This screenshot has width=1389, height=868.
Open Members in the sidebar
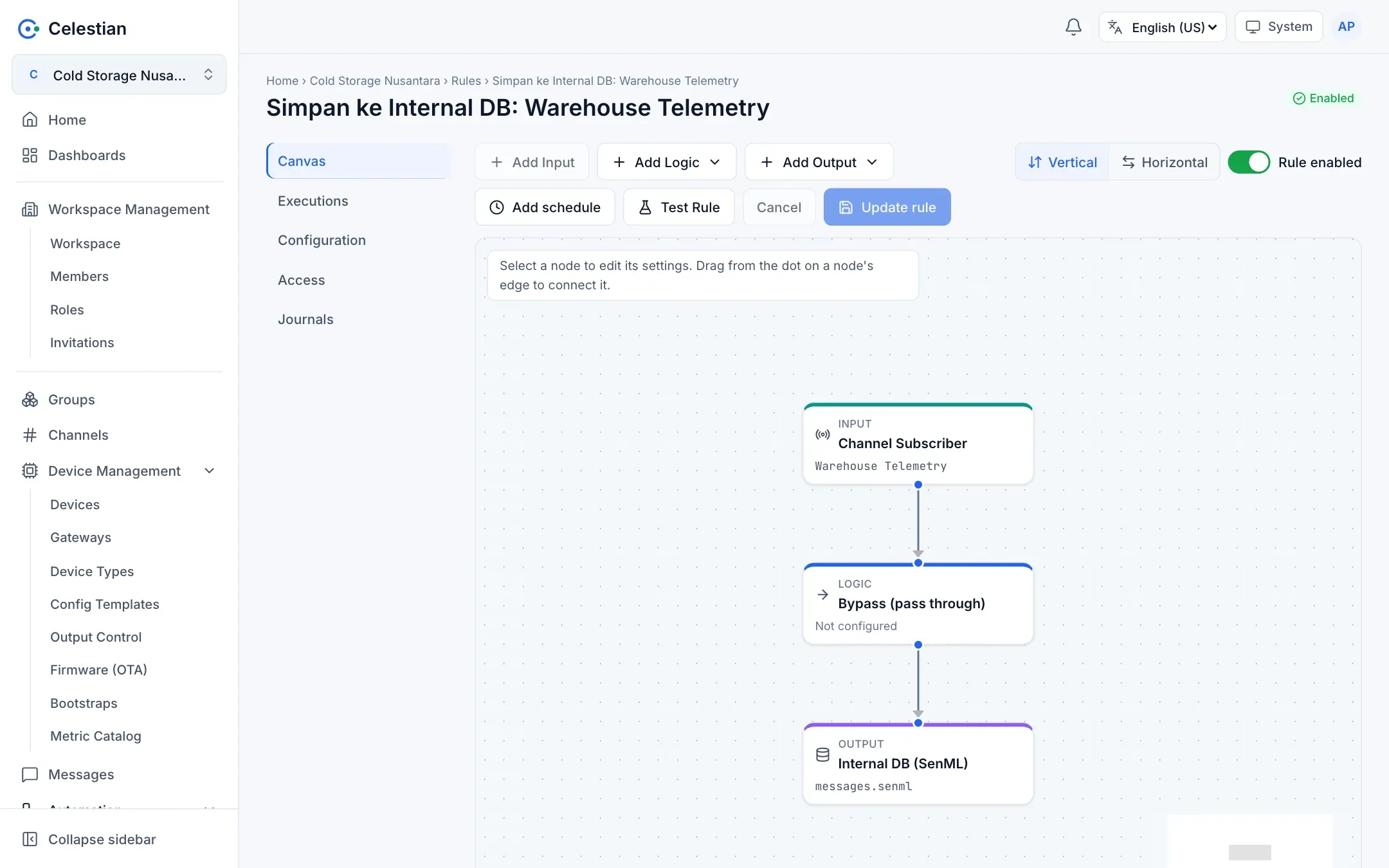coord(80,276)
